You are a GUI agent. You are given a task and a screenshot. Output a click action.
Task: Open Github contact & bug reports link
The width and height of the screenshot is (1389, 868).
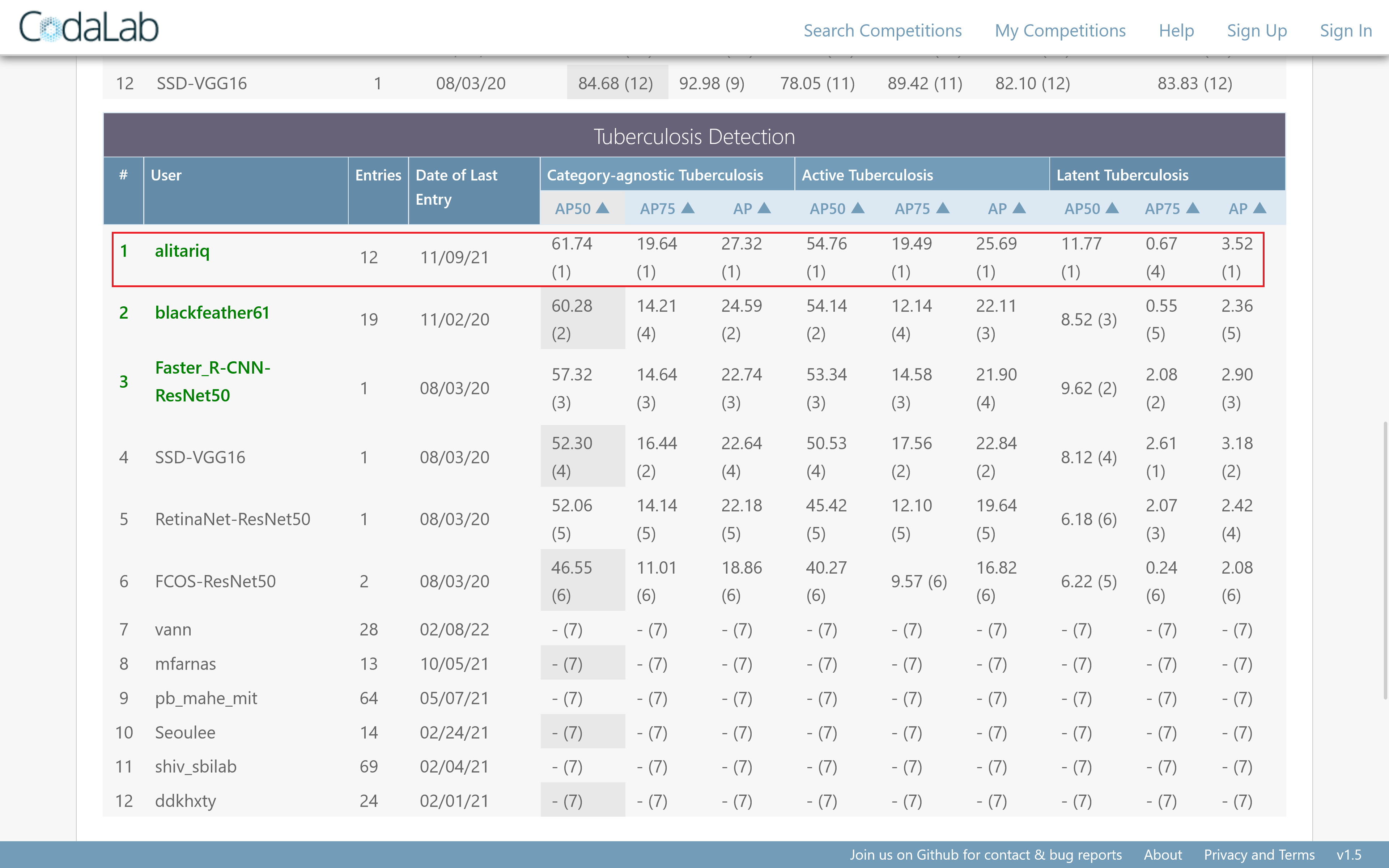985,855
